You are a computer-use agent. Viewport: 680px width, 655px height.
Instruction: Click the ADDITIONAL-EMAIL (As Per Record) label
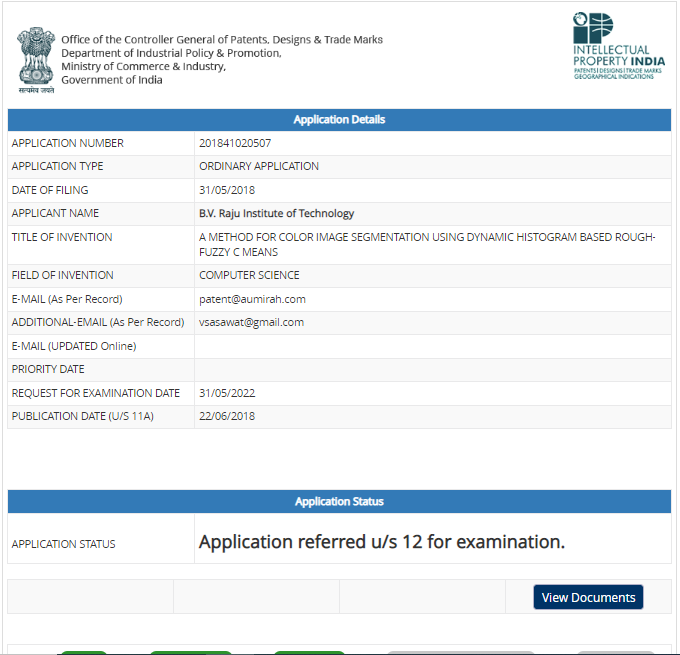[98, 322]
